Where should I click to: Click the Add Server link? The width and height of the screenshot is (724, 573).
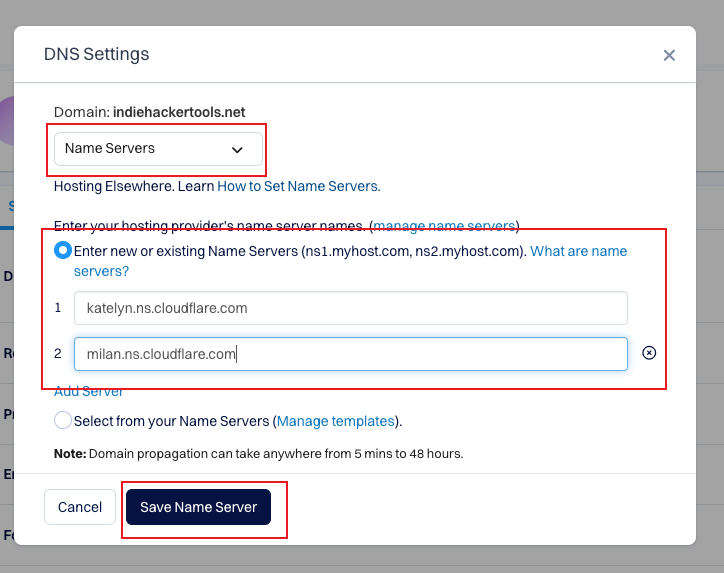click(88, 391)
